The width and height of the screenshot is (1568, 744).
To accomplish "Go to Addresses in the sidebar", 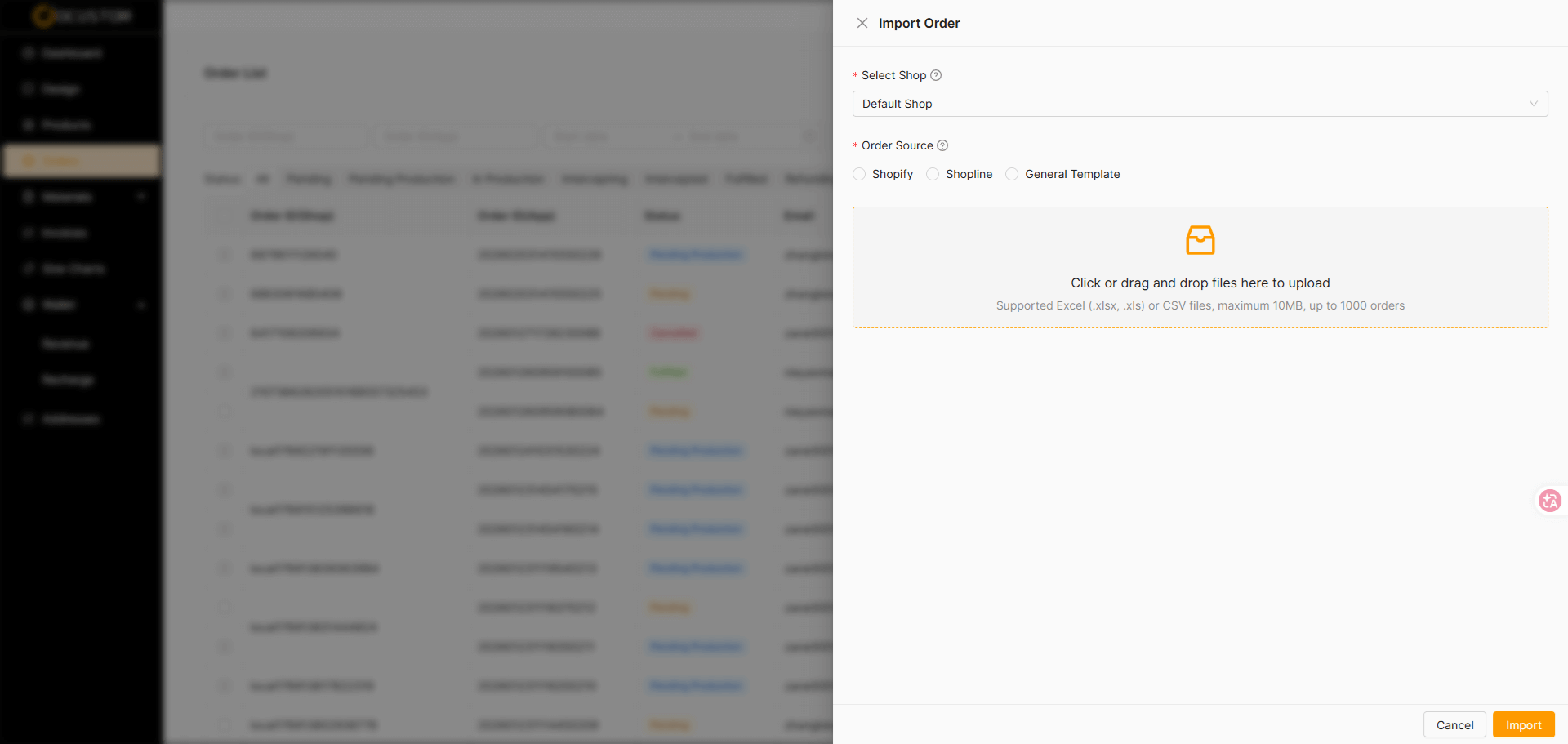I will pos(70,419).
